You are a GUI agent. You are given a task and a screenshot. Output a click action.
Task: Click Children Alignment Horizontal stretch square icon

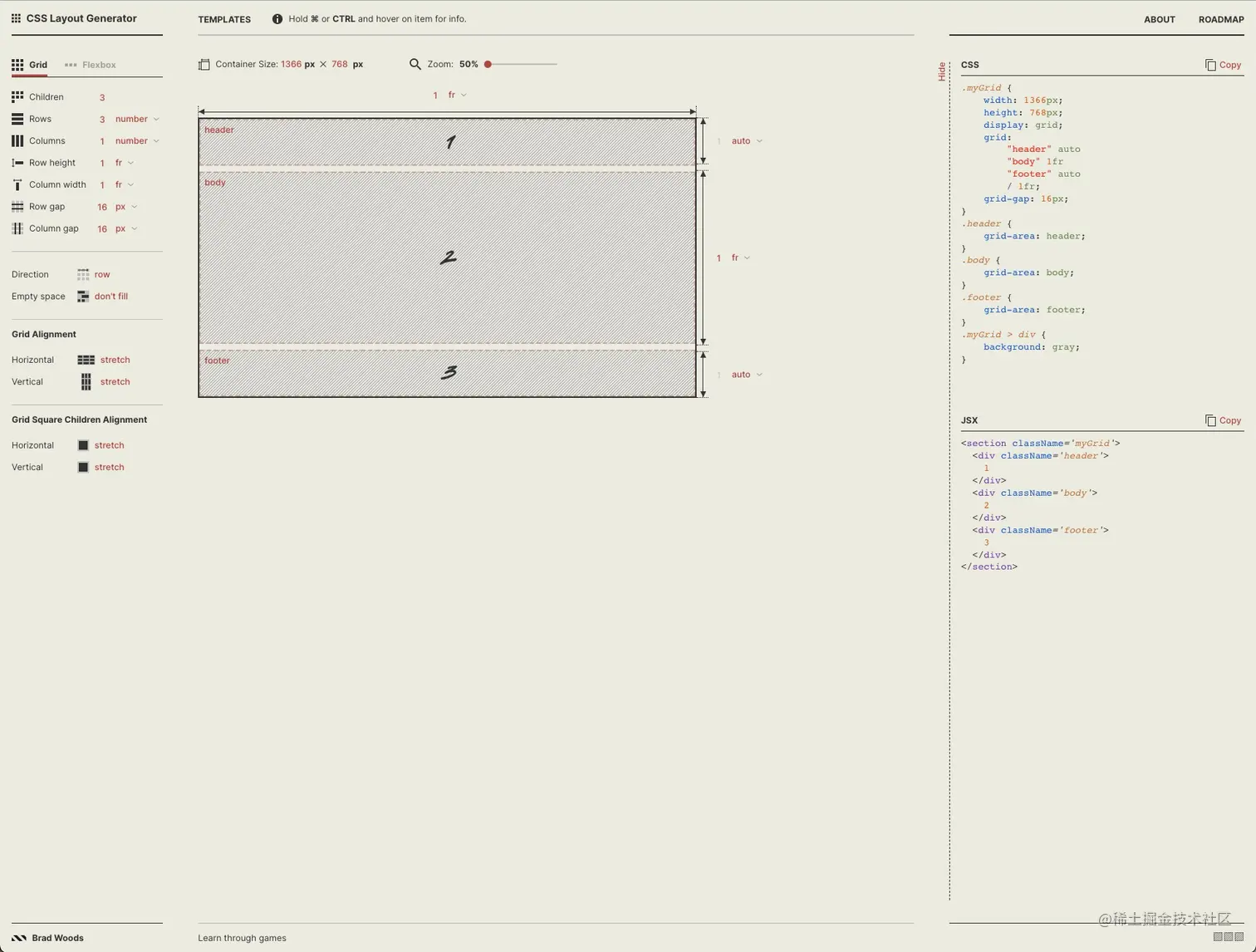click(x=83, y=445)
